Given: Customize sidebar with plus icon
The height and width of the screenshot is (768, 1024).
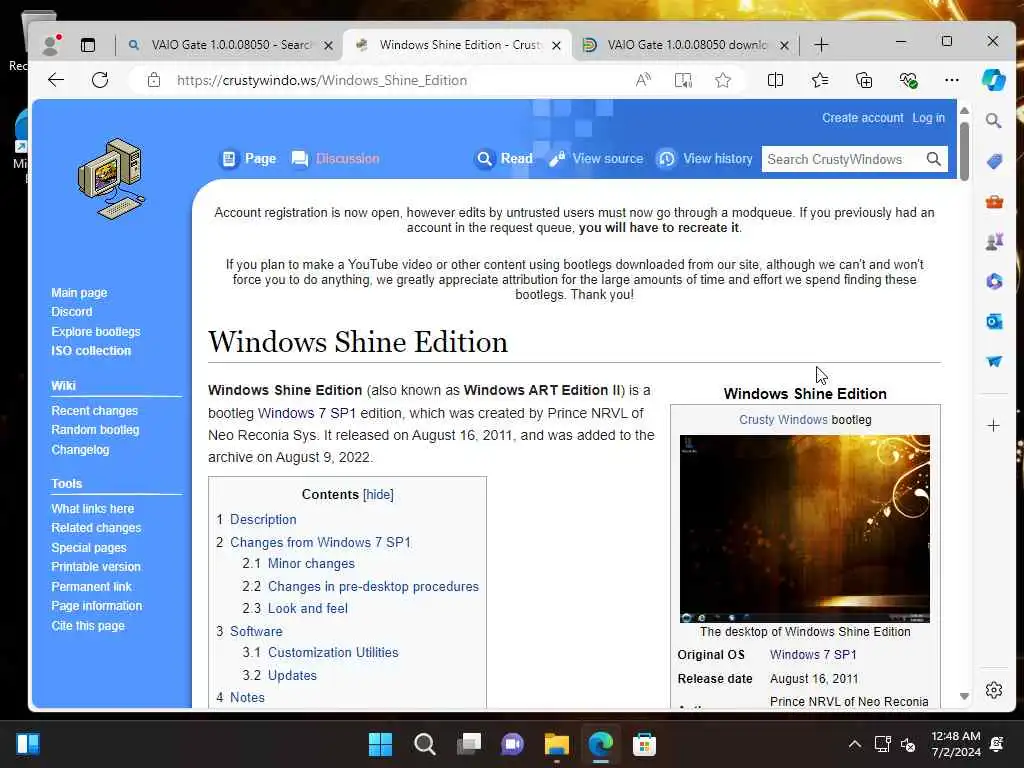Looking at the screenshot, I should [993, 426].
